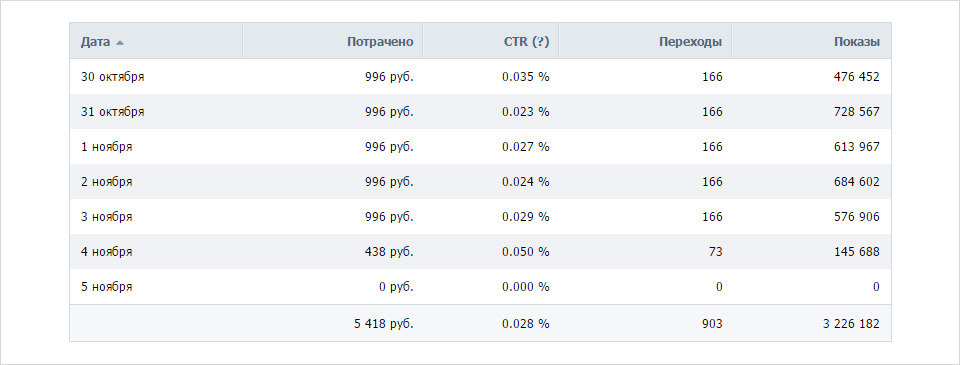960x365 pixels.
Task: Click the total 903 clicks value
Action: (713, 324)
